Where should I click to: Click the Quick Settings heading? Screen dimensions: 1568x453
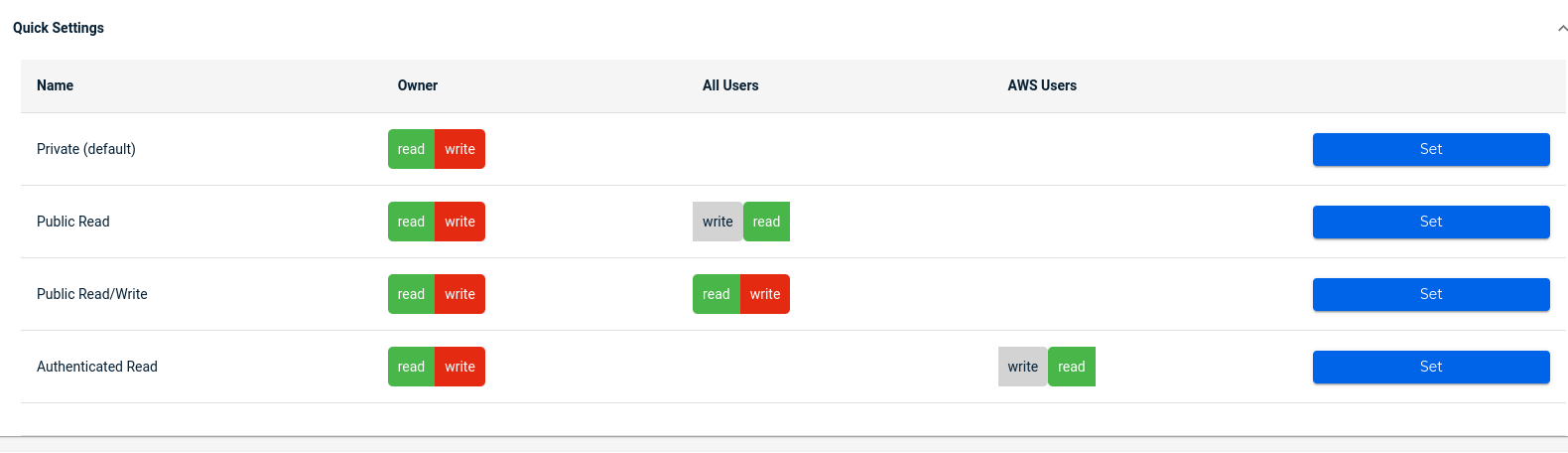point(59,28)
